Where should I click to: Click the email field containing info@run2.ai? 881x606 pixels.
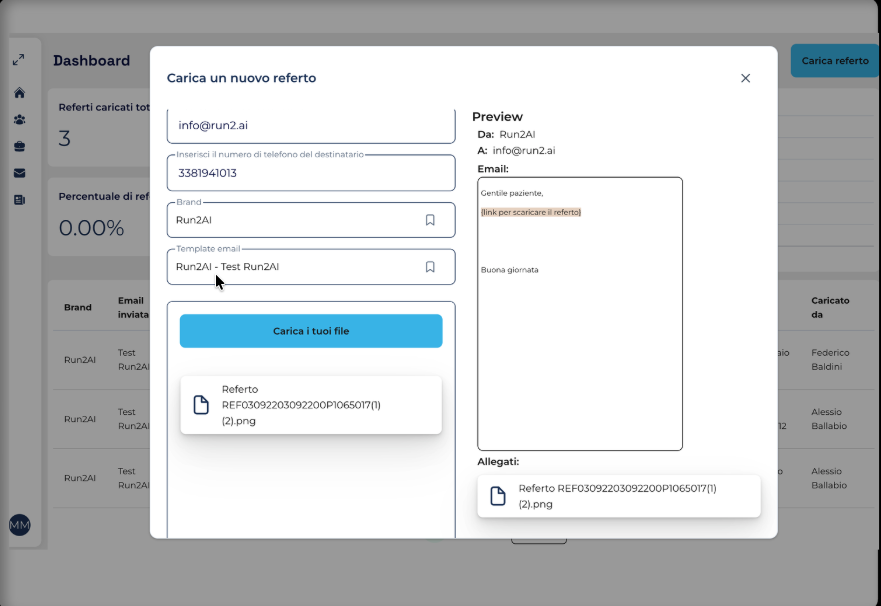tap(310, 127)
